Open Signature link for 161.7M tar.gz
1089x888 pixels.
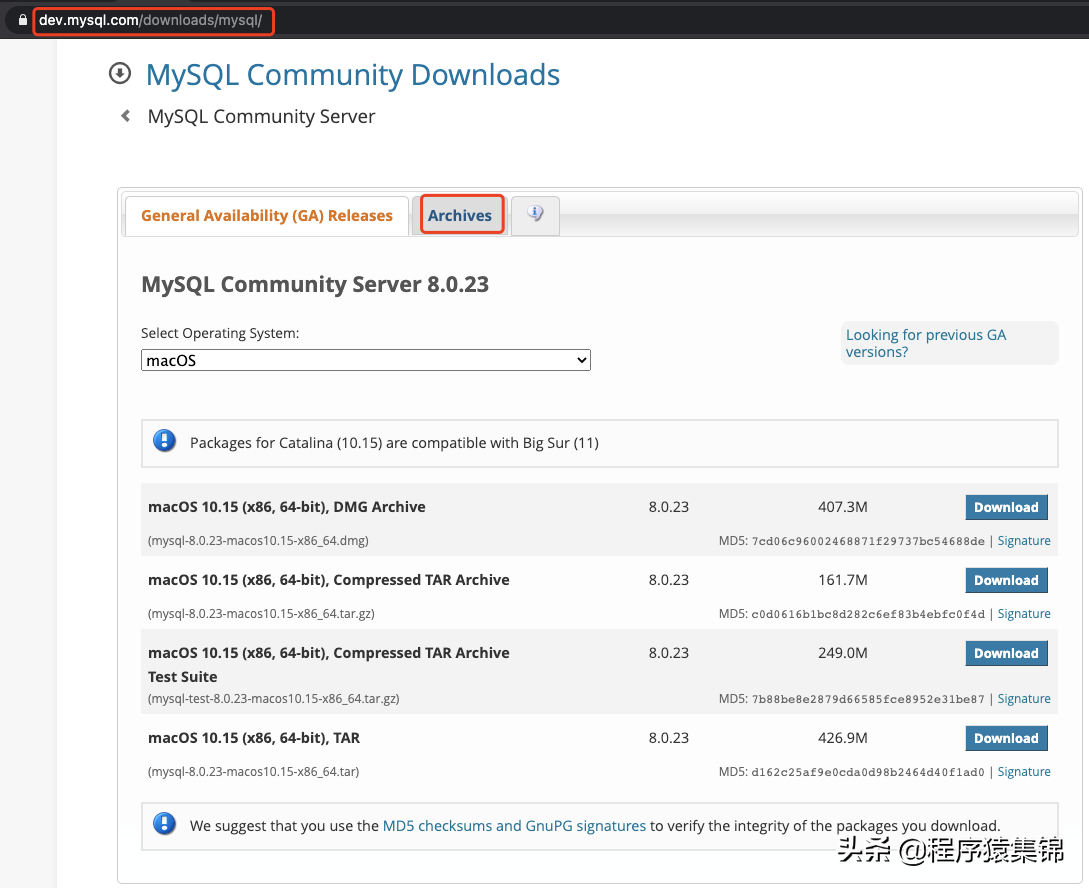coord(1024,614)
